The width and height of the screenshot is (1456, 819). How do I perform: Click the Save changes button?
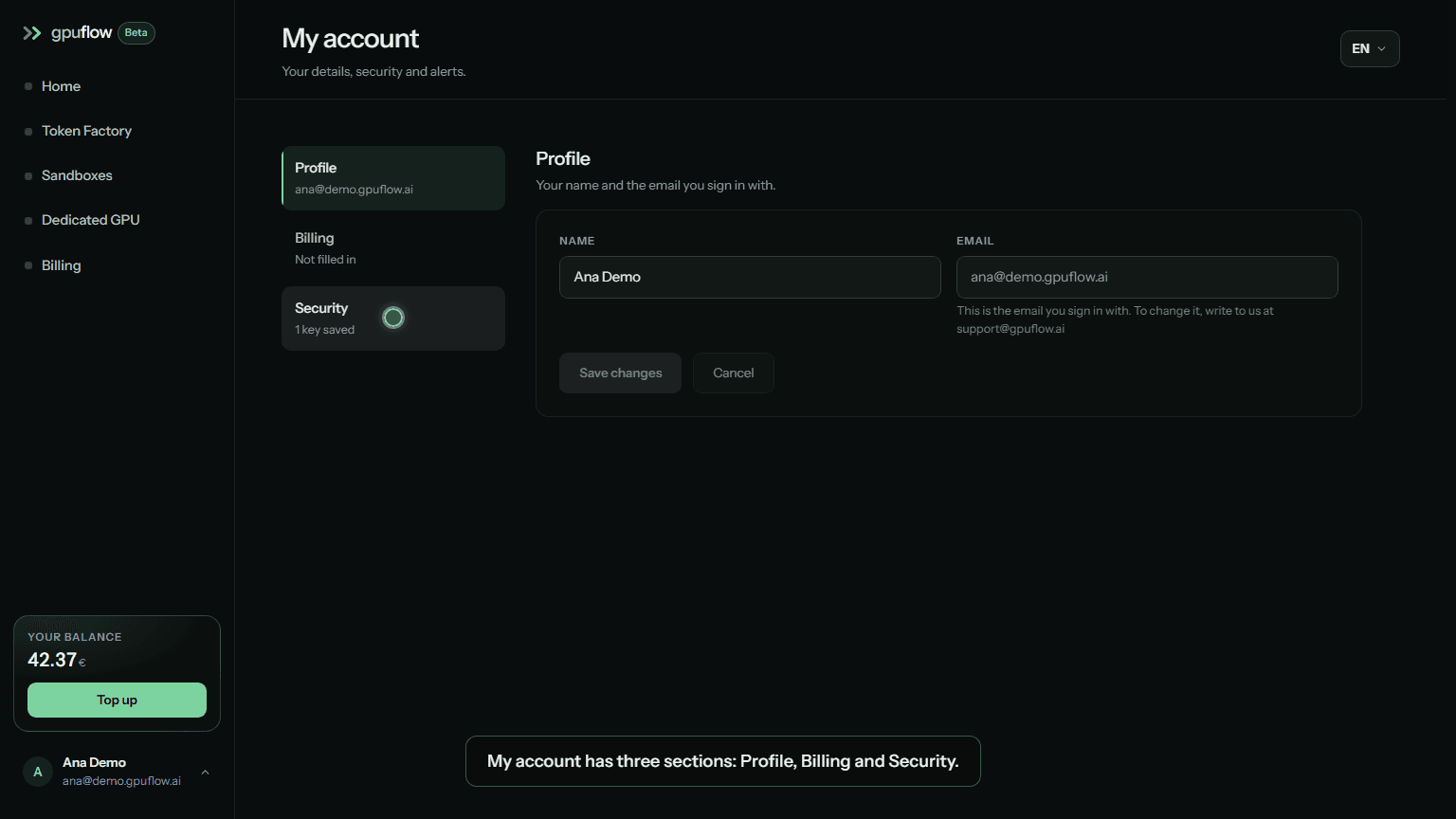(x=620, y=373)
